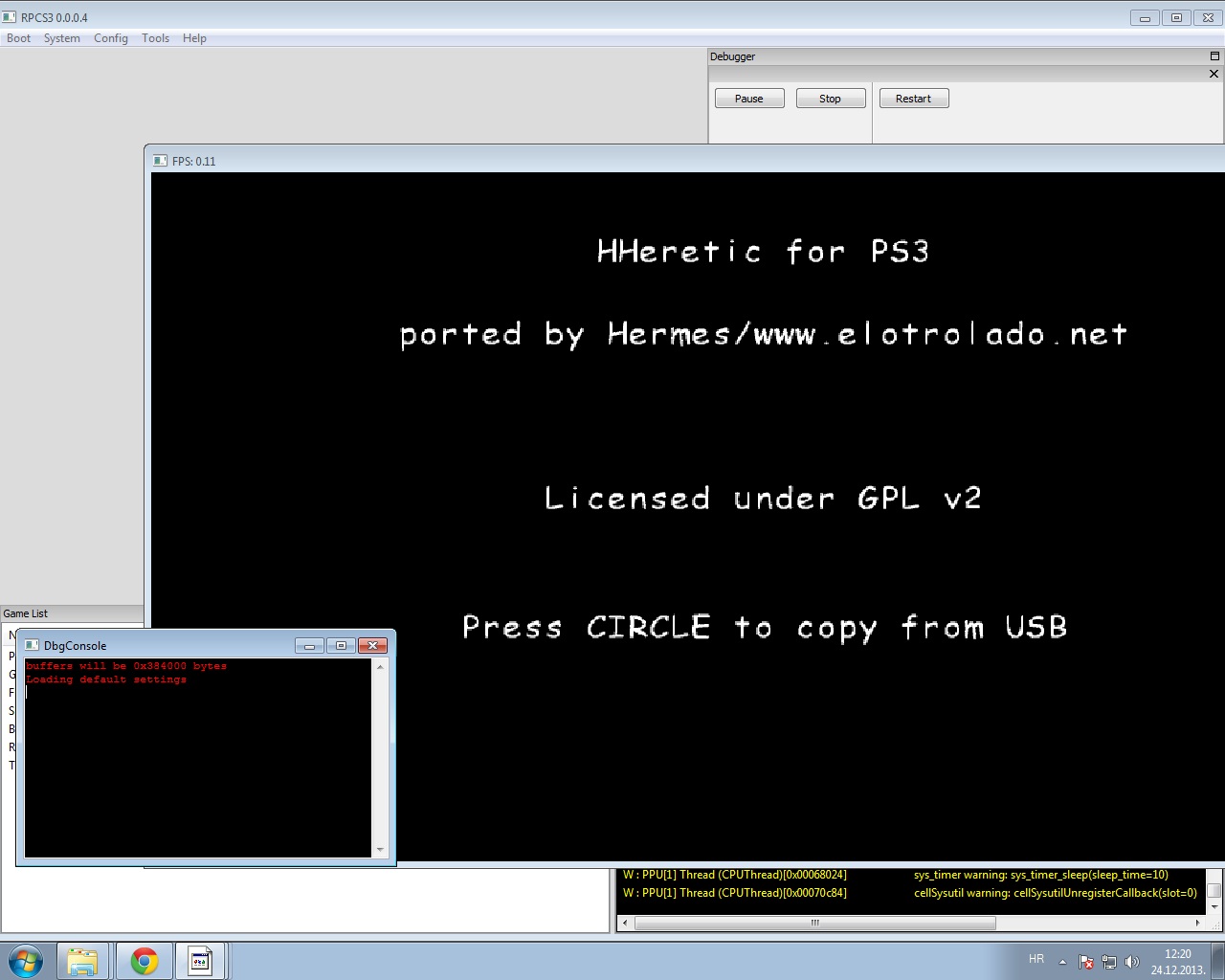Open the volume tray icon
Screen dimensions: 1225x980
point(1132,962)
